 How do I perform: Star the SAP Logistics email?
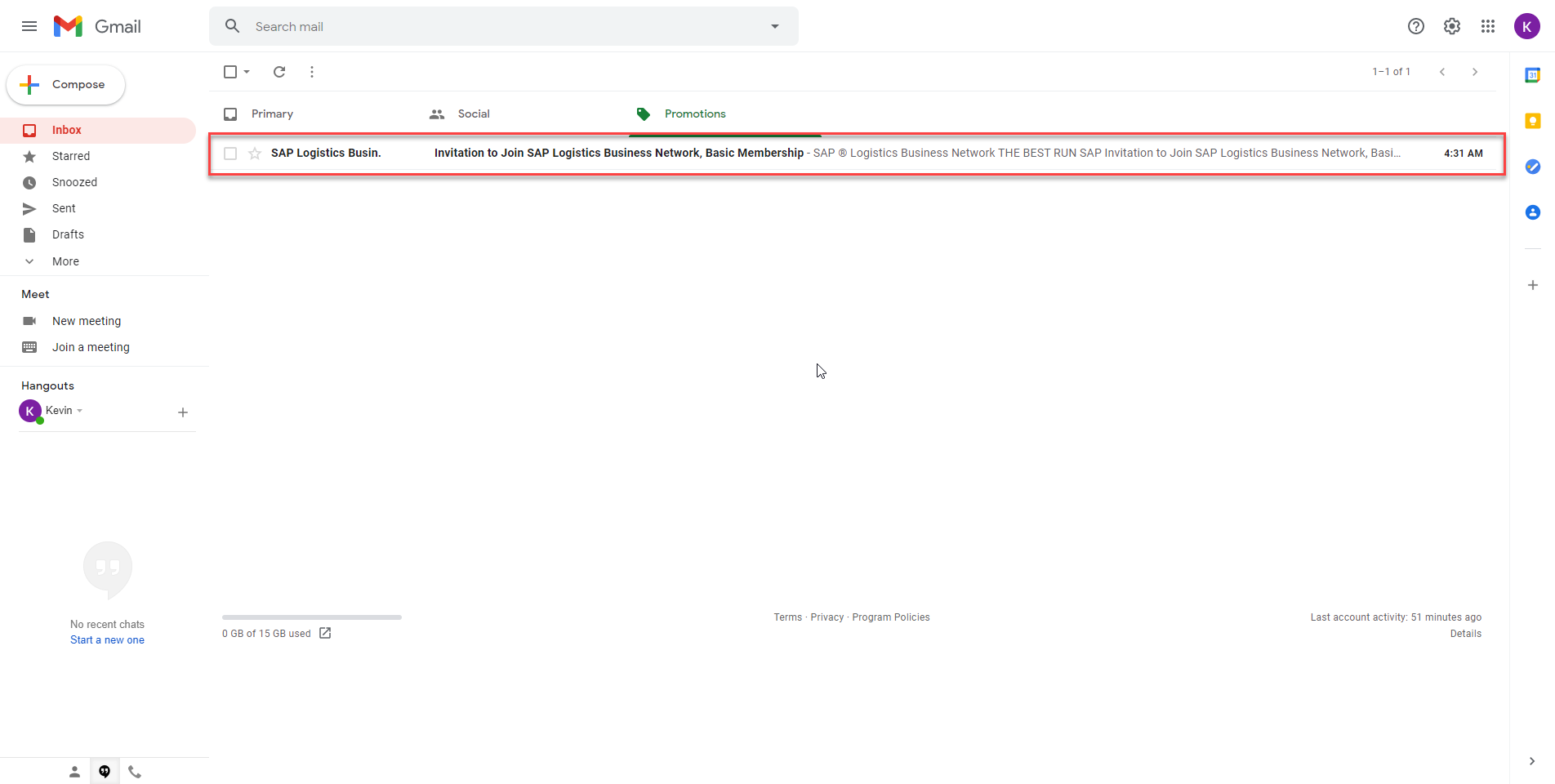point(255,154)
